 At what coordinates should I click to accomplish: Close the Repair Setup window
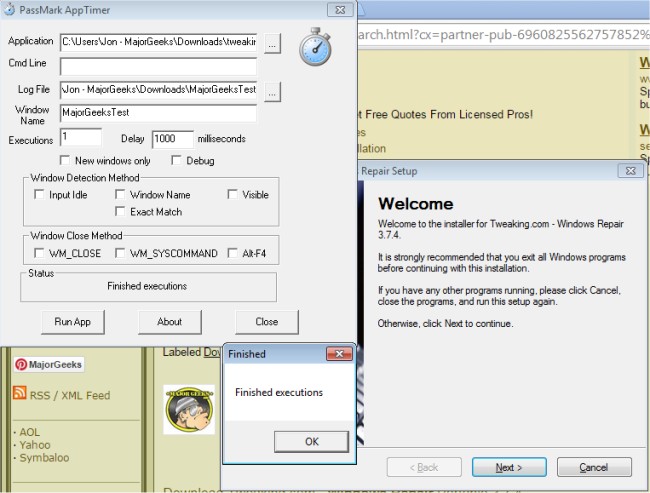[x=631, y=171]
